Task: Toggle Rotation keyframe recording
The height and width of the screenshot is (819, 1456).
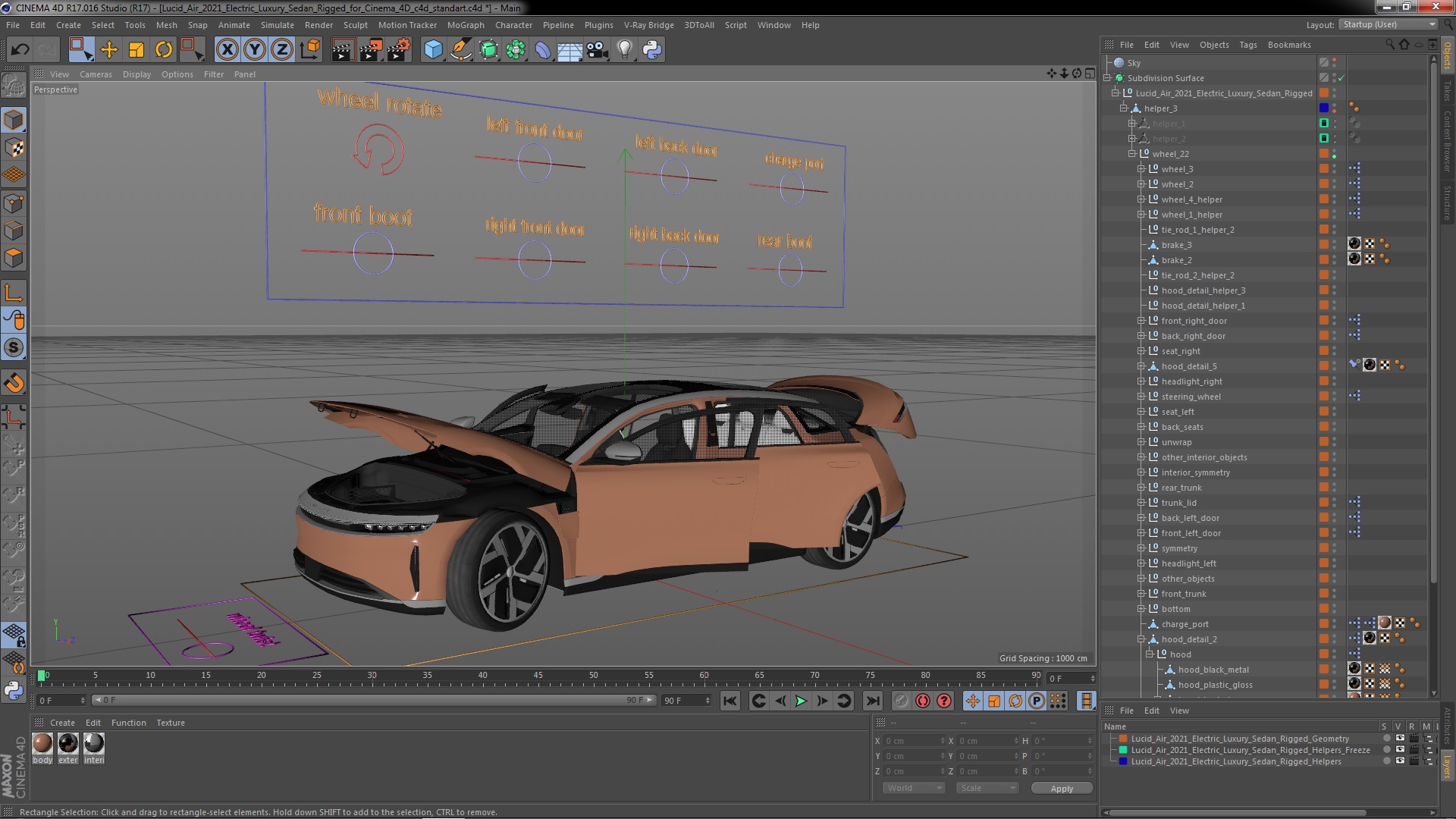Action: pos(1015,701)
